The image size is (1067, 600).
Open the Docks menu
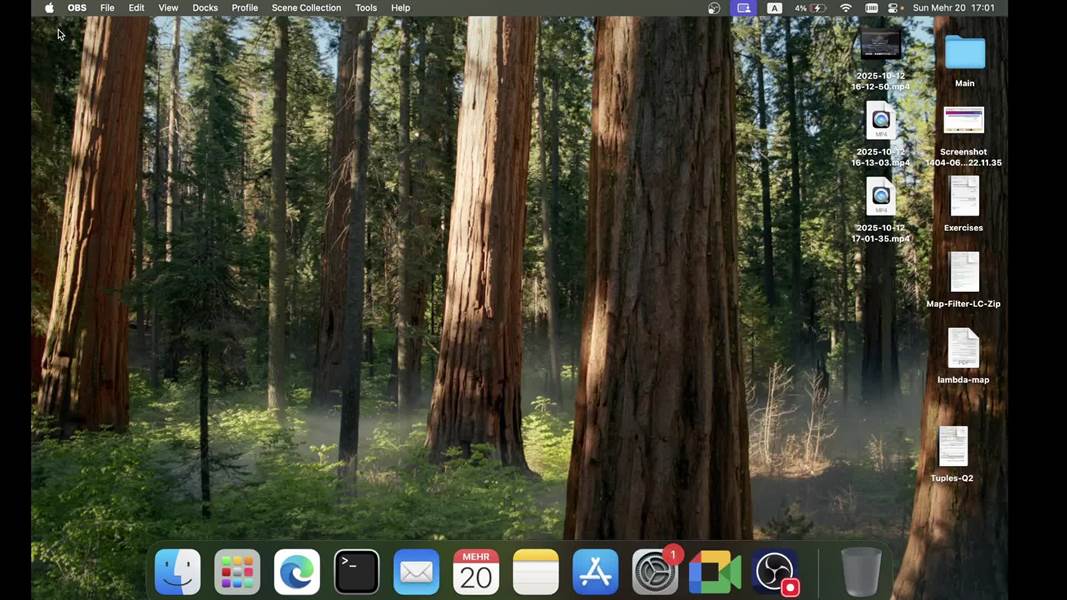pyautogui.click(x=205, y=8)
